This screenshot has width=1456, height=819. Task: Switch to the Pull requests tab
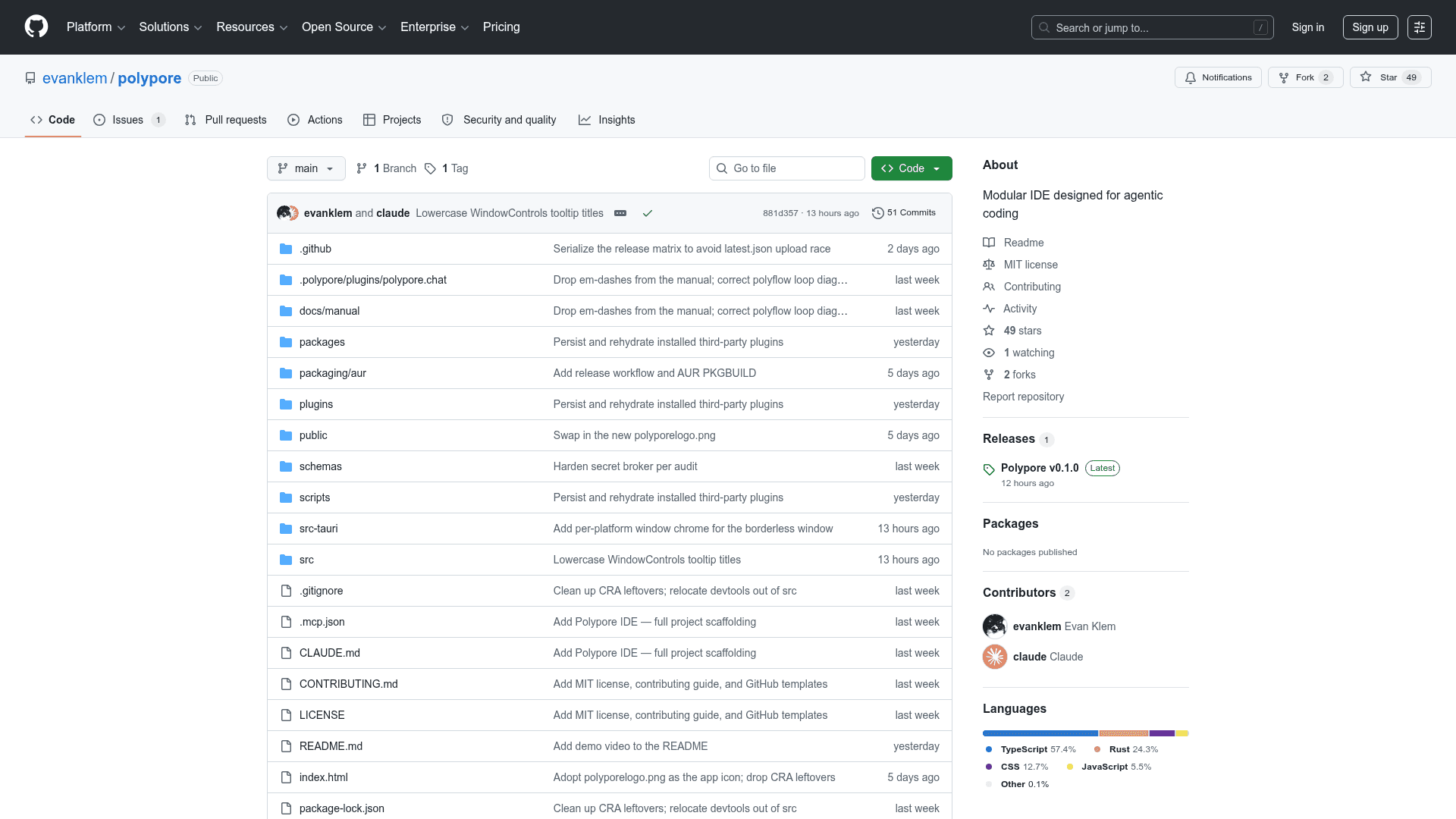tap(226, 120)
